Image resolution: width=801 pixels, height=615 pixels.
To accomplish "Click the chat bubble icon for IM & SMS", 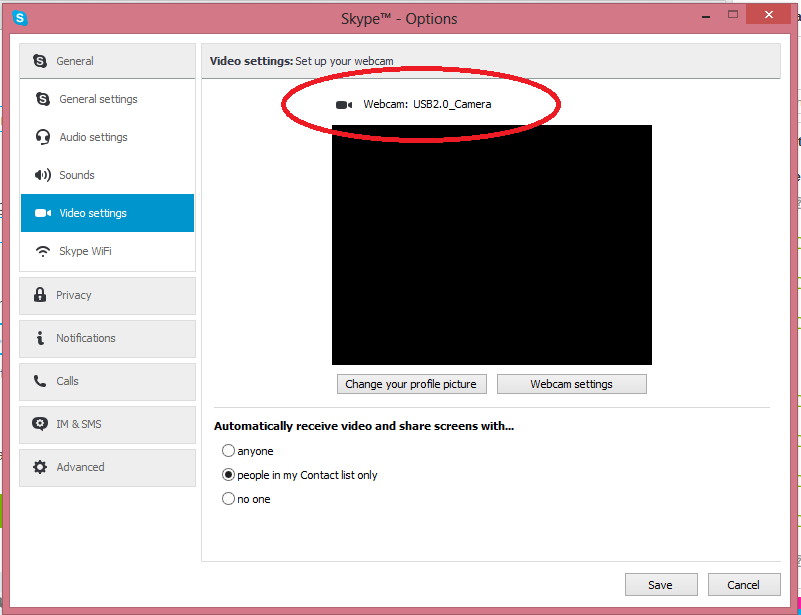I will 42,424.
